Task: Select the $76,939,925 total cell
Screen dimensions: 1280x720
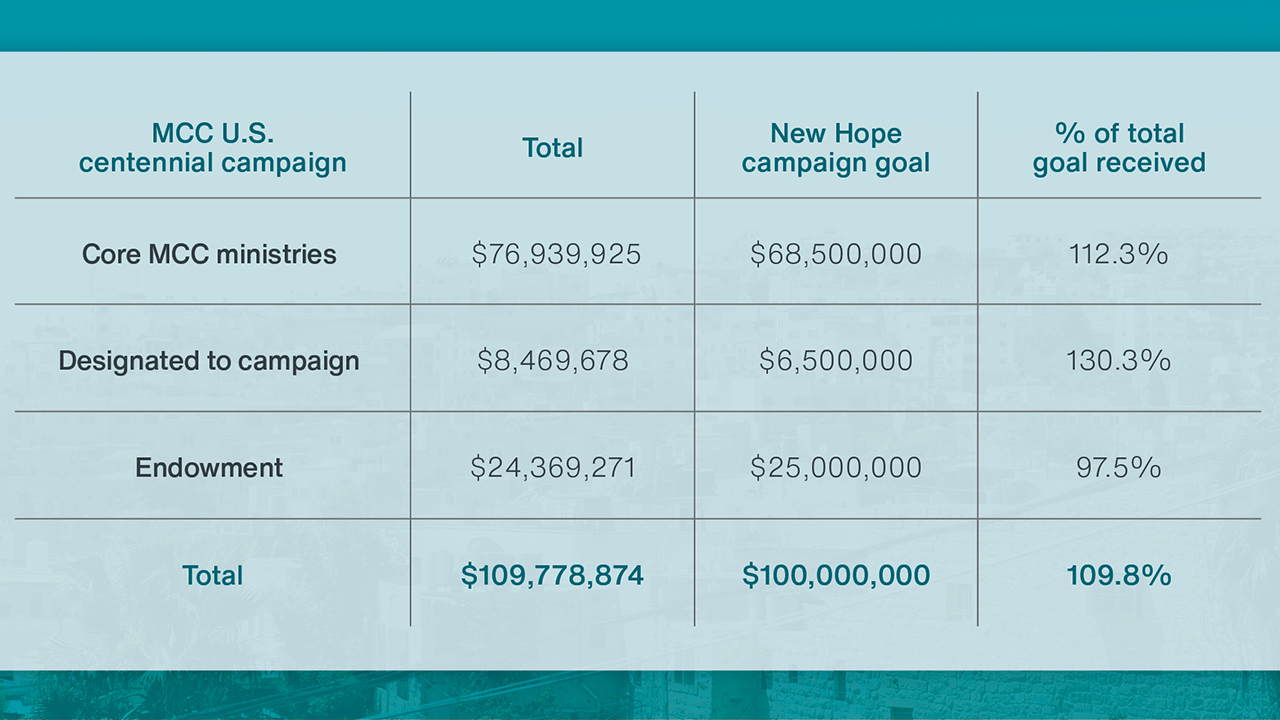Action: (556, 254)
